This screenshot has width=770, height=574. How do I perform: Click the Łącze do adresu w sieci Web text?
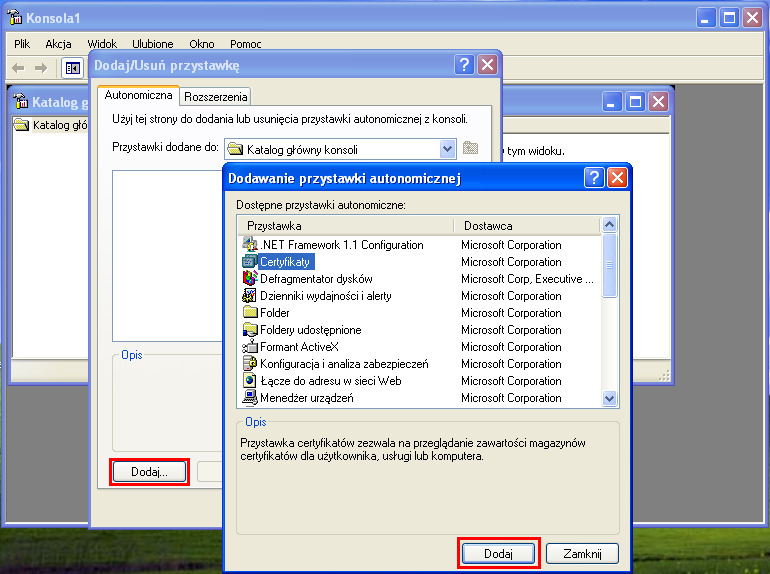pos(331,381)
